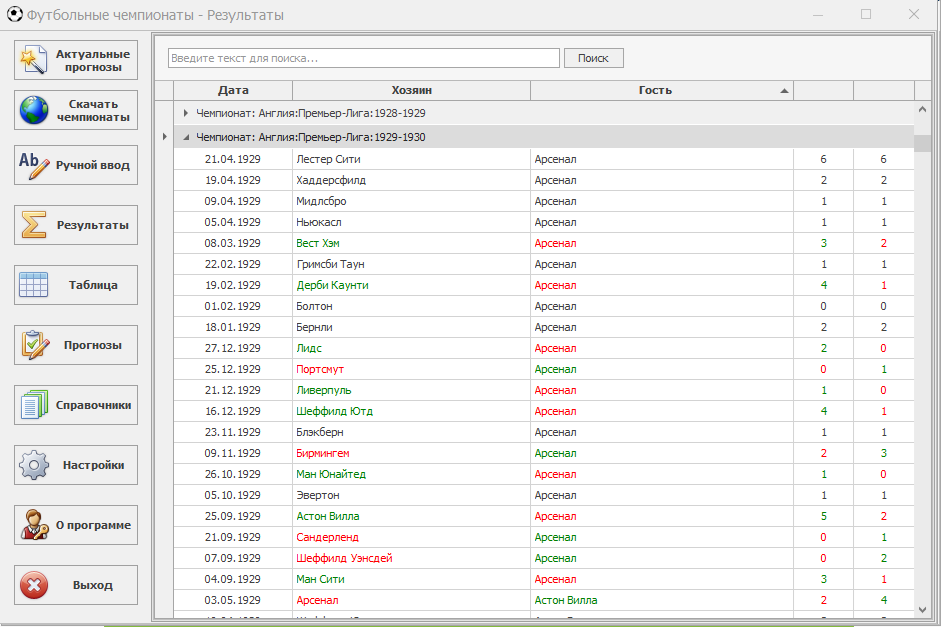This screenshot has width=941, height=627.
Task: Click home score 5 in Астон Вилла row
Action: coord(823,516)
